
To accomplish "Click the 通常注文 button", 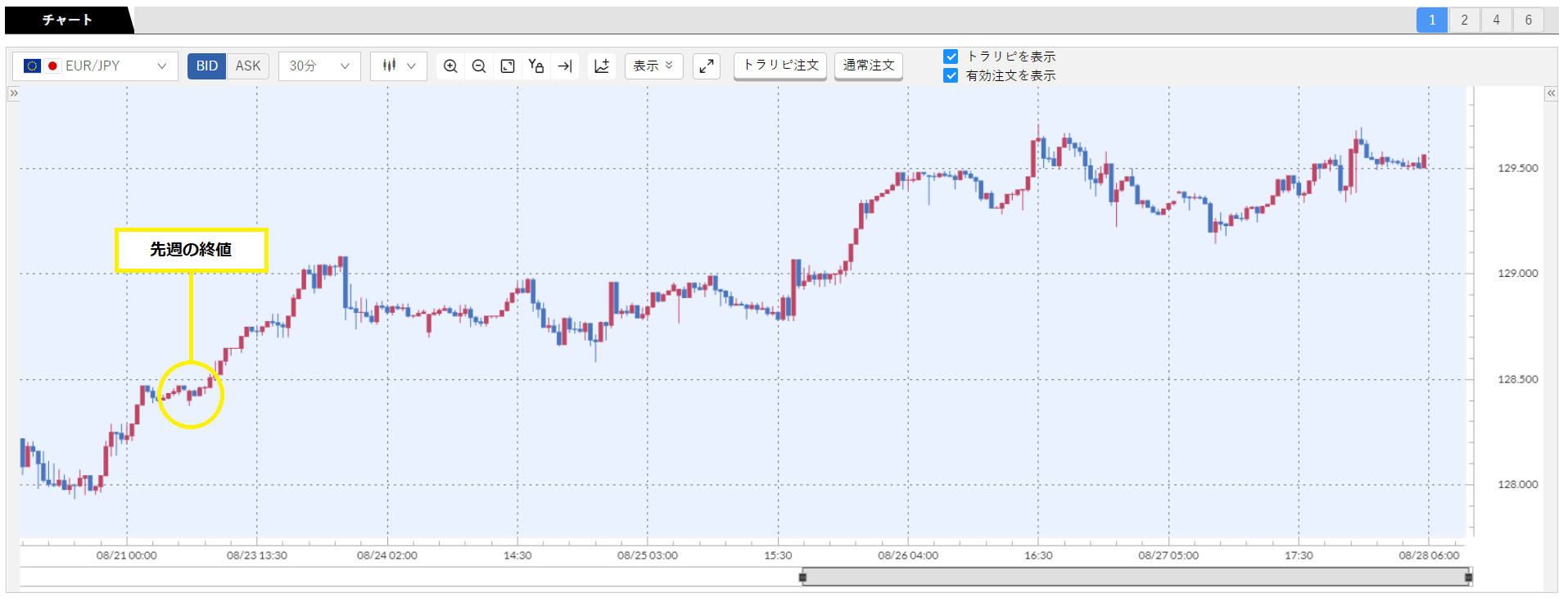I will (x=869, y=66).
